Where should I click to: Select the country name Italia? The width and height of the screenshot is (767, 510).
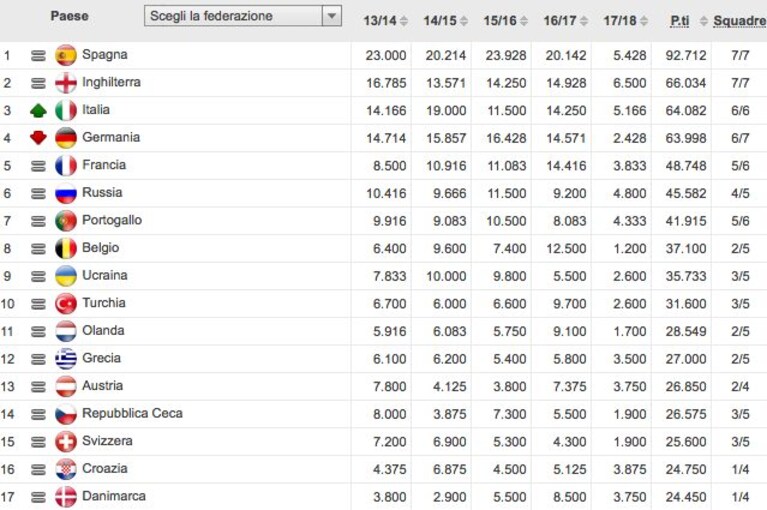[x=96, y=110]
